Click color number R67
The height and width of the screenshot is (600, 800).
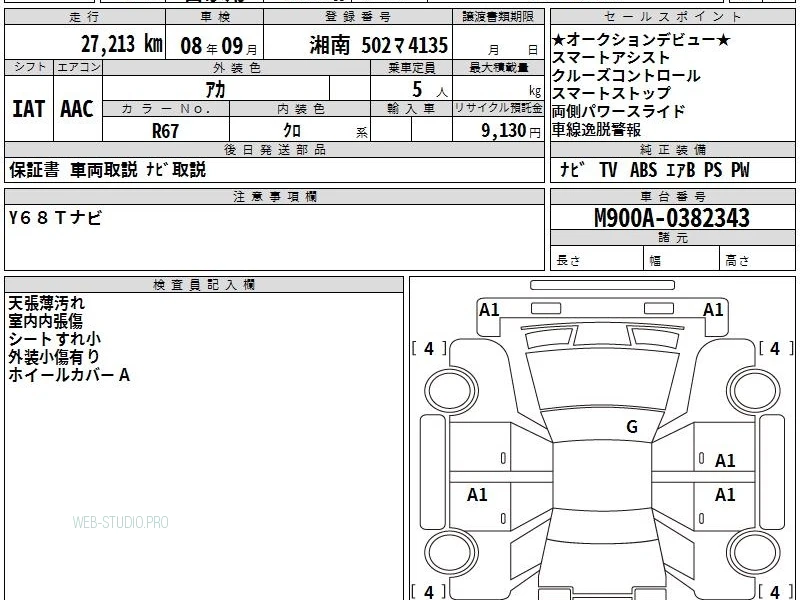(x=165, y=131)
